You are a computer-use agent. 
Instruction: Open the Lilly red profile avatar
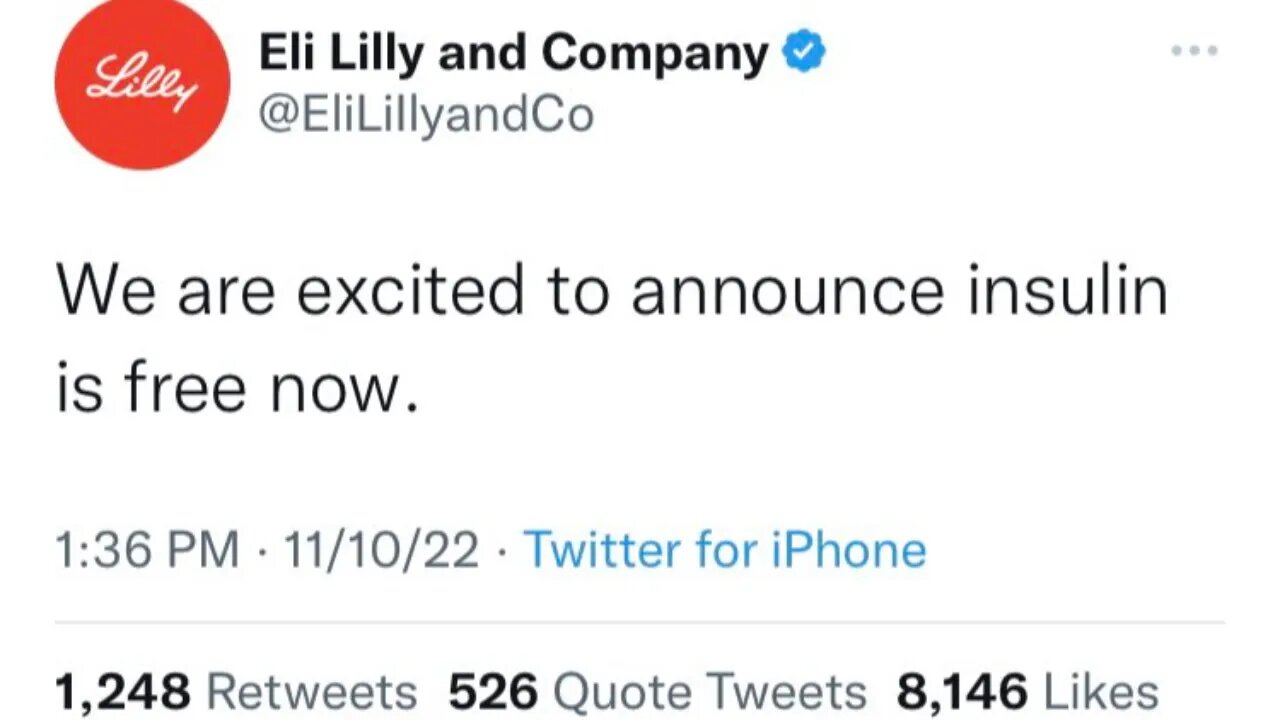(142, 83)
